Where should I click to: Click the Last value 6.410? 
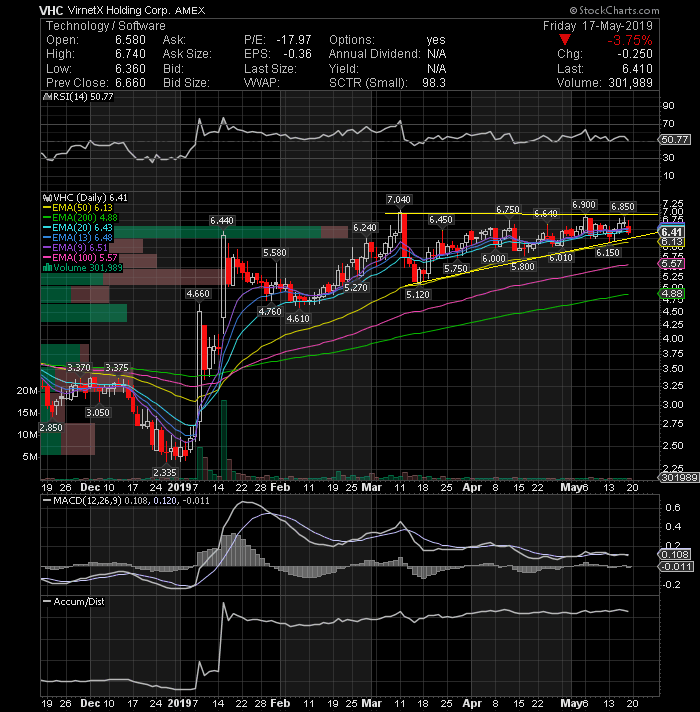(637, 69)
